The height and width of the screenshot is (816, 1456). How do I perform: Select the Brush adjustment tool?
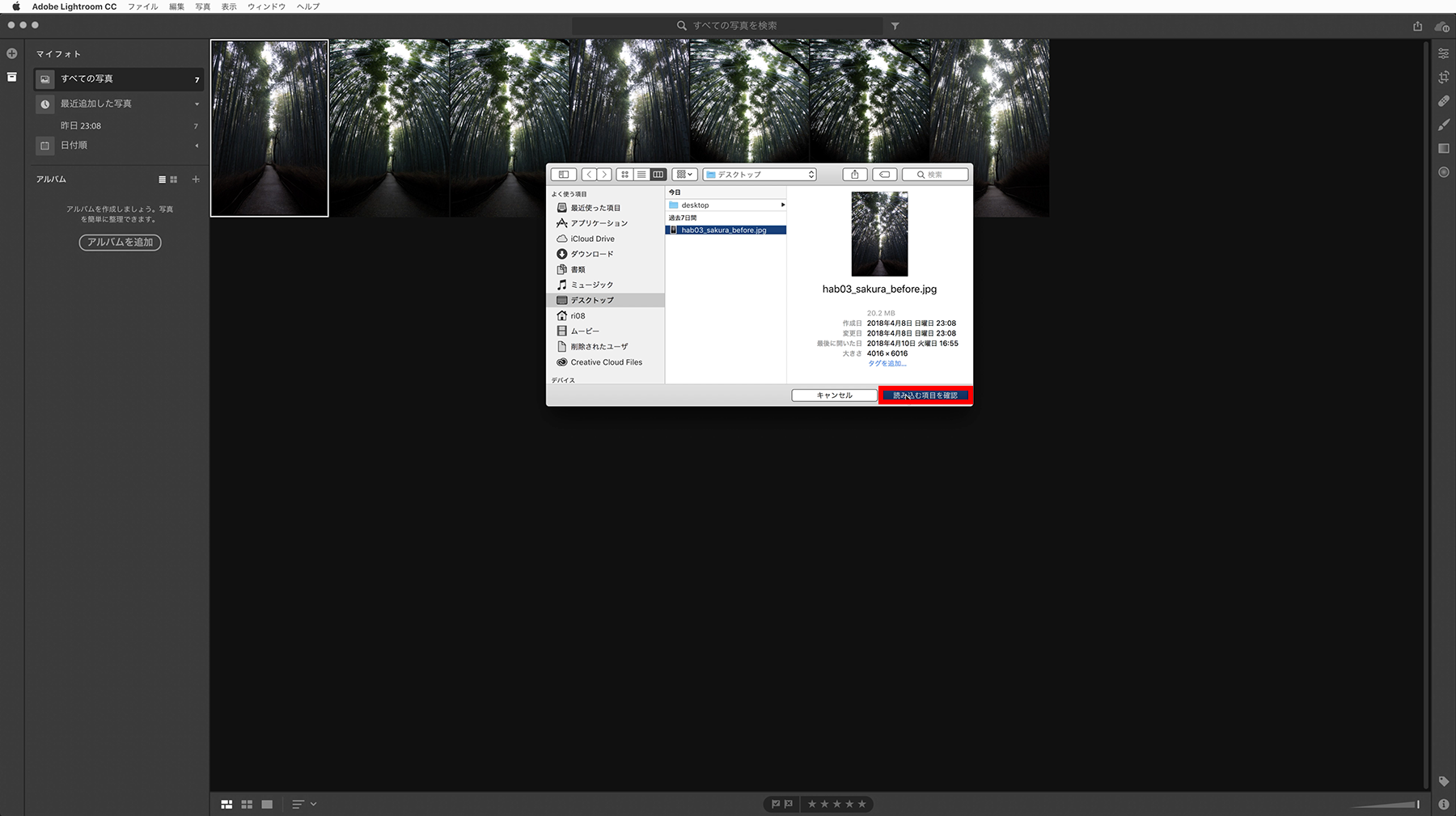pos(1444,125)
